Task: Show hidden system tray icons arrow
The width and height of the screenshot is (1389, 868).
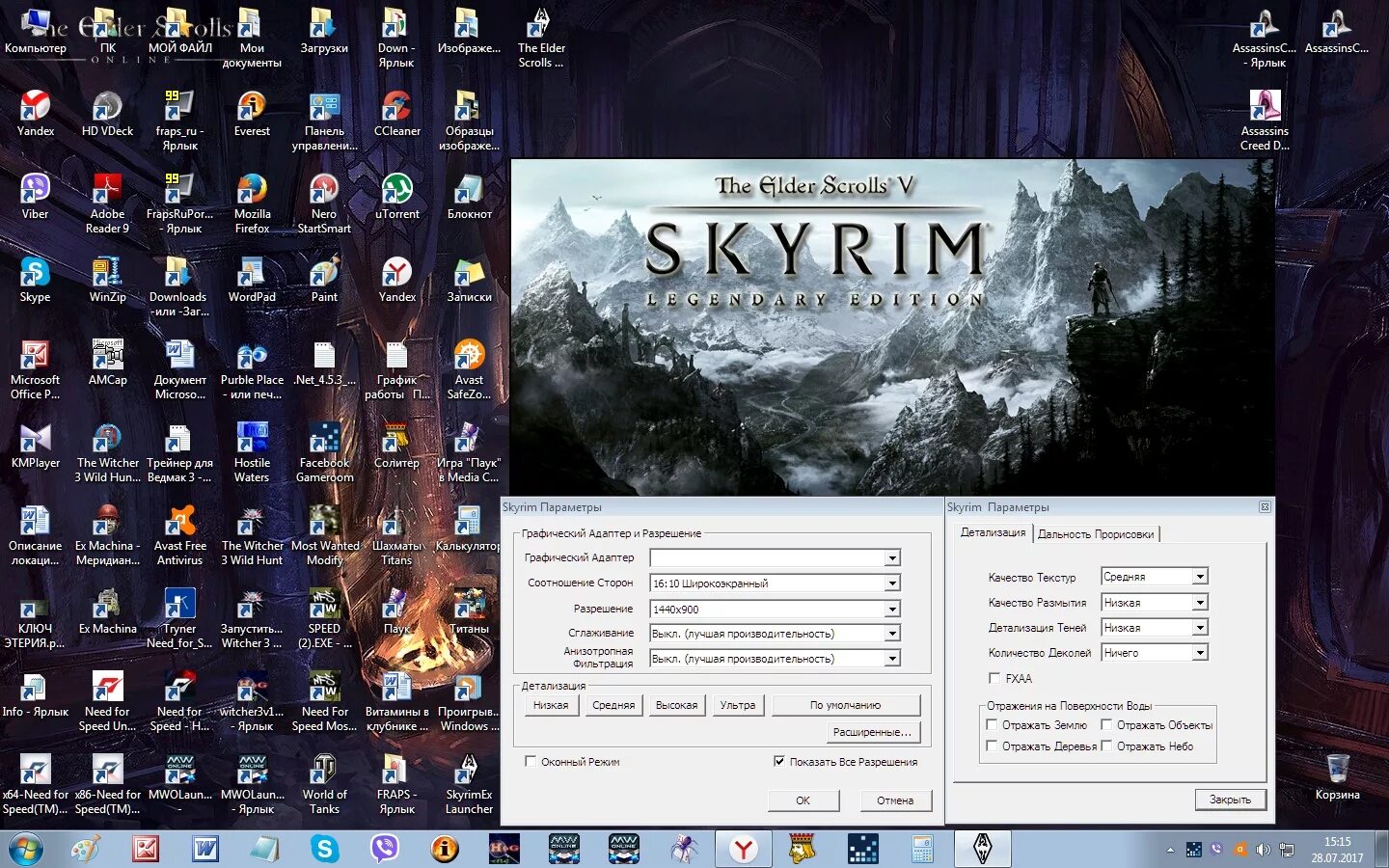Action: 1170,850
